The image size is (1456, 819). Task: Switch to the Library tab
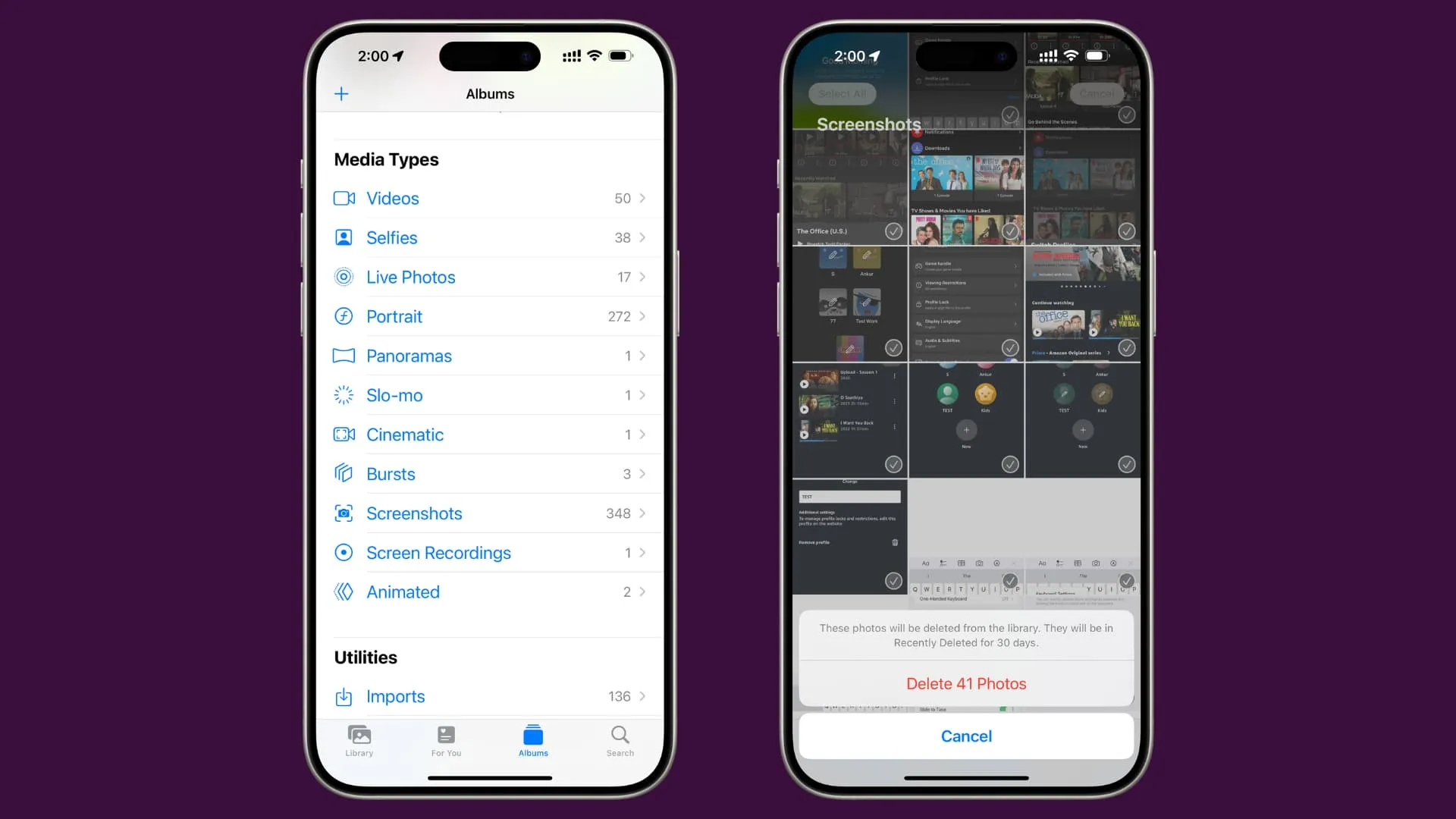(359, 740)
